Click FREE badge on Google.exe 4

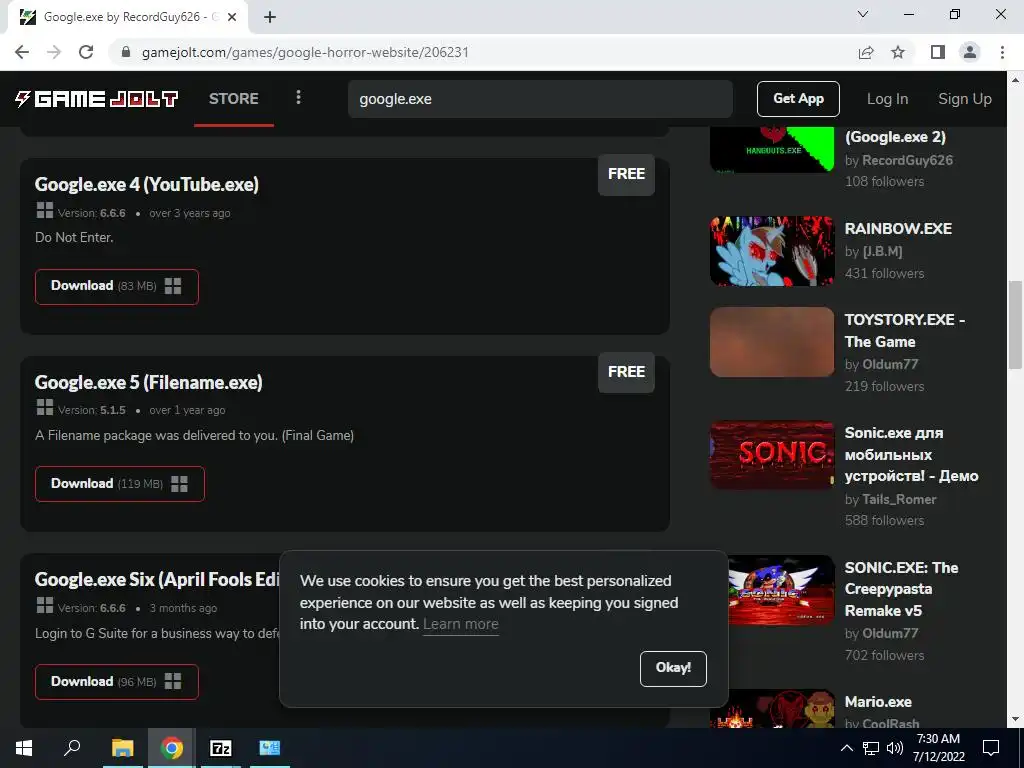click(626, 174)
